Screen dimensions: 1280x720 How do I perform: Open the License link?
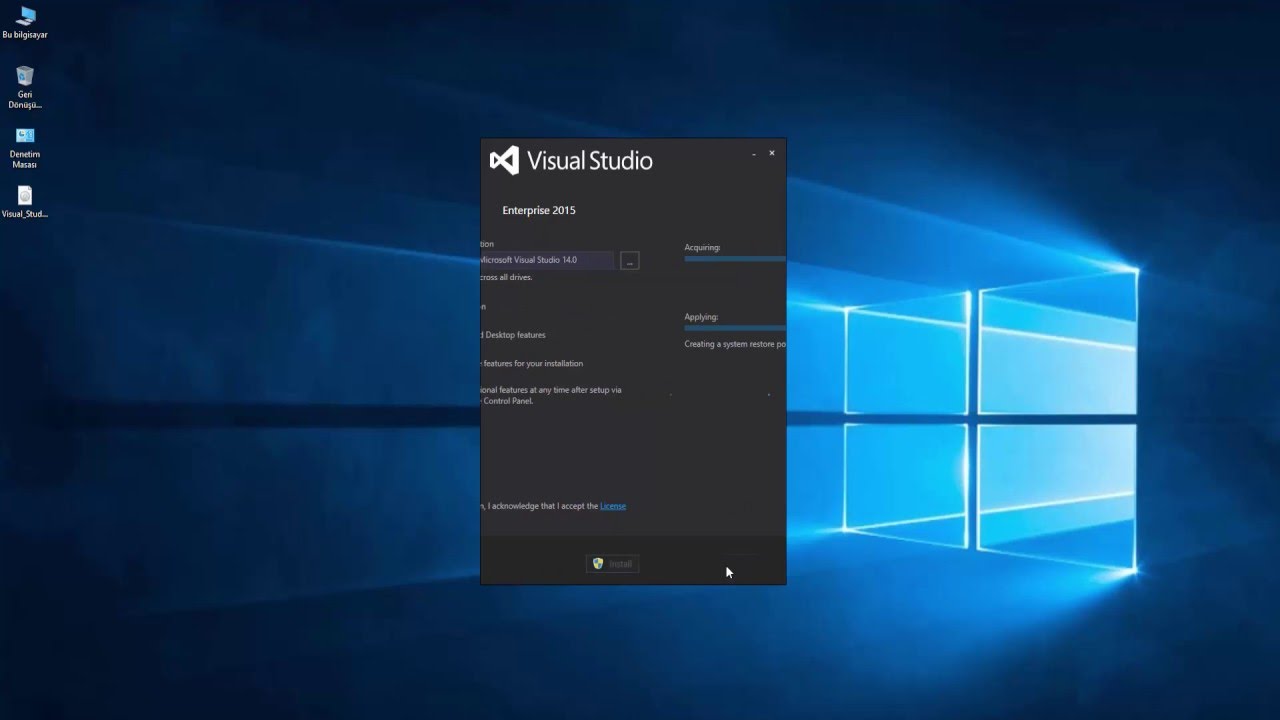click(613, 506)
